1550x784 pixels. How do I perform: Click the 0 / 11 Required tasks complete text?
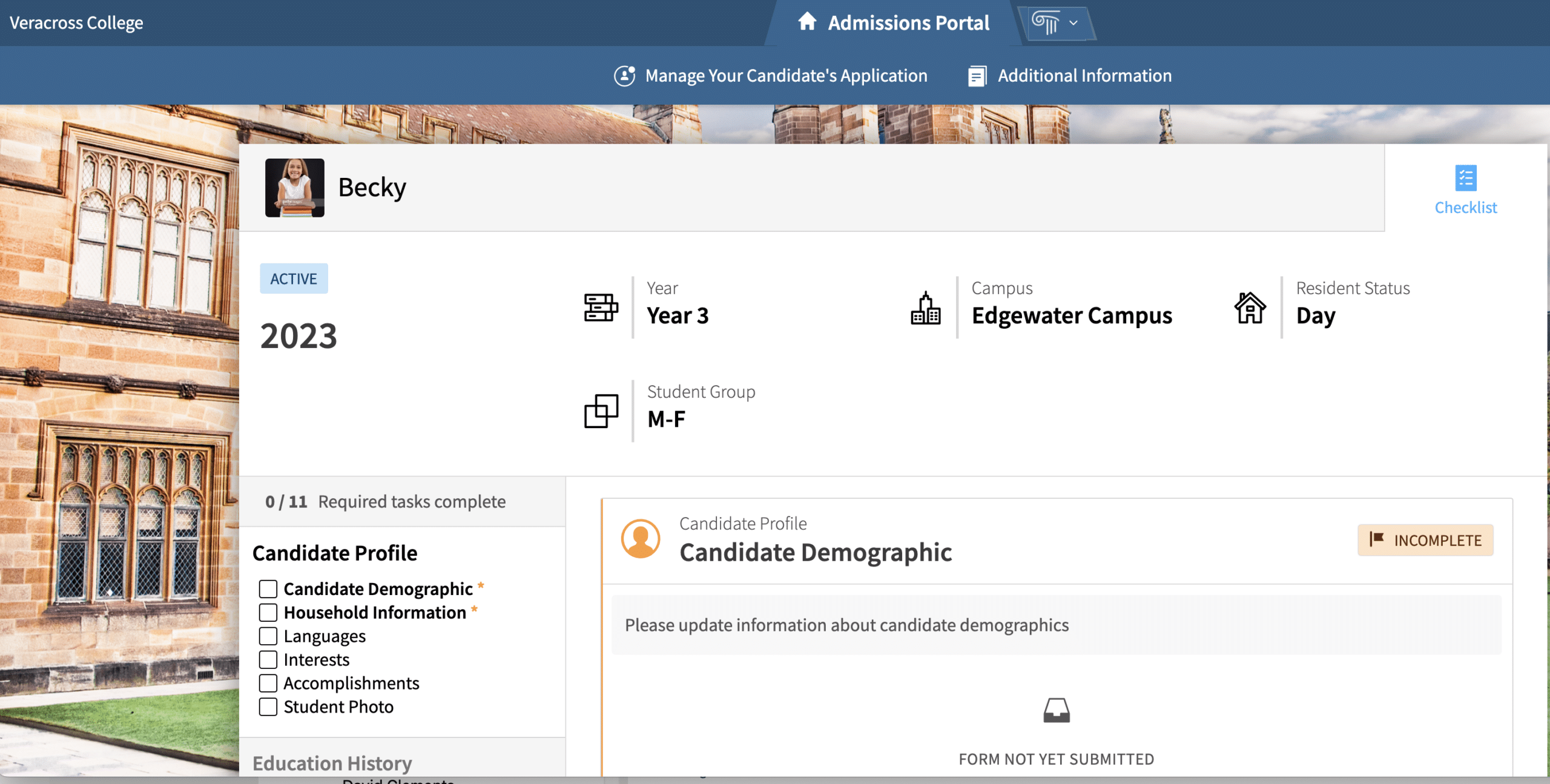coord(385,502)
